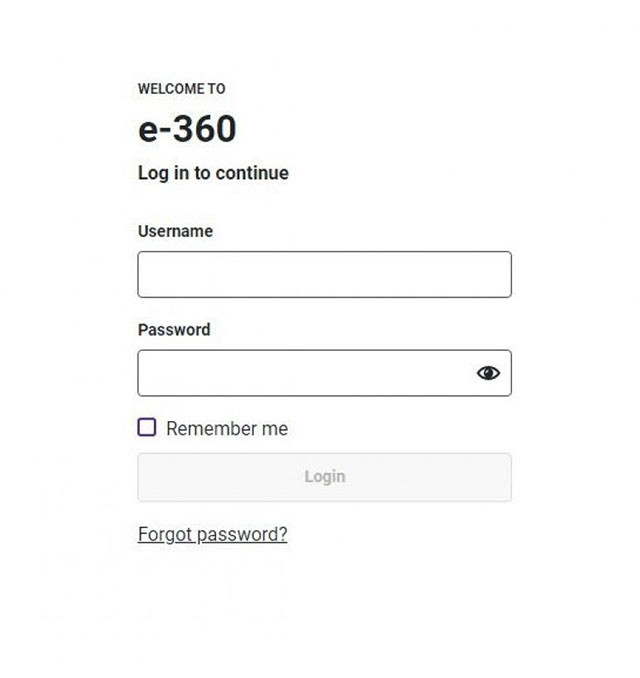The height and width of the screenshot is (678, 640).
Task: Reveal typed password using the eye button
Action: pos(488,373)
